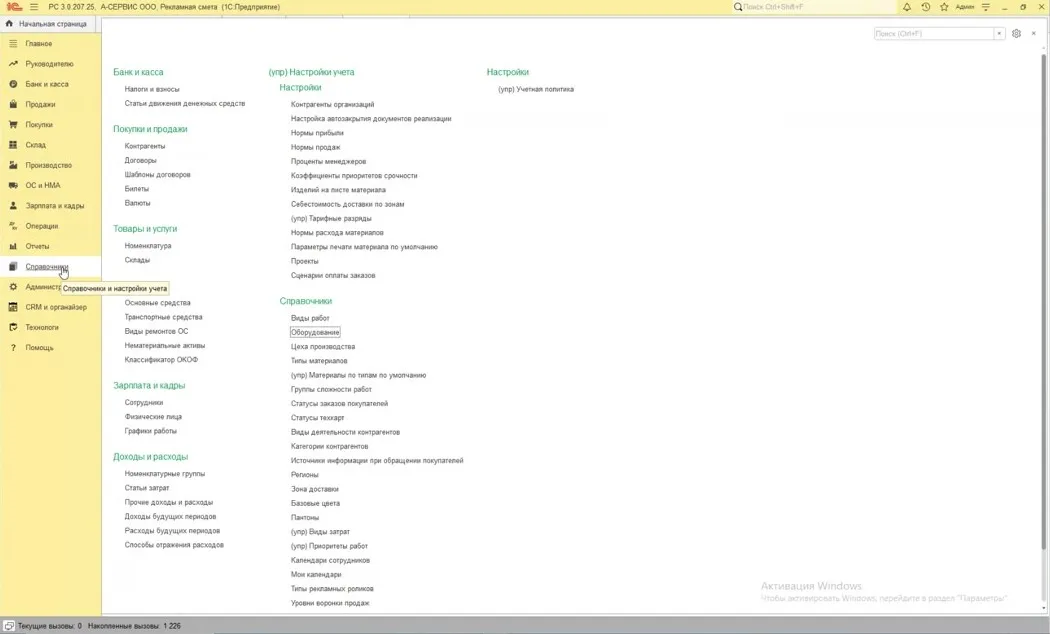The height and width of the screenshot is (634, 1050).
Task: Open the Номенклатура link
Action: point(148,246)
